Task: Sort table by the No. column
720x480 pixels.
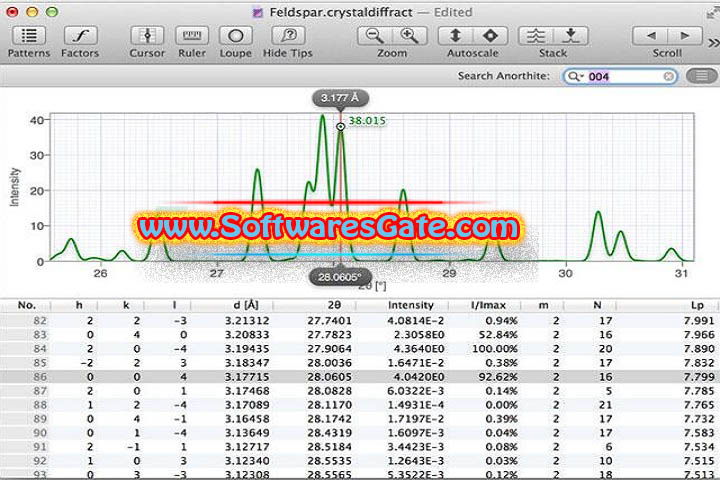Action: 27,305
